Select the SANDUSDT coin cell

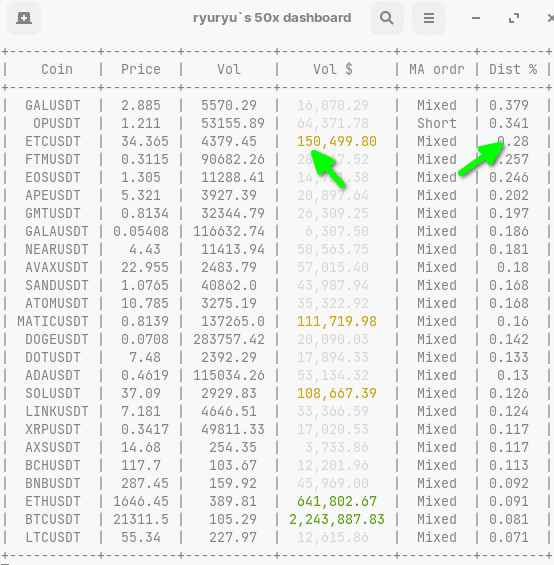[57, 285]
